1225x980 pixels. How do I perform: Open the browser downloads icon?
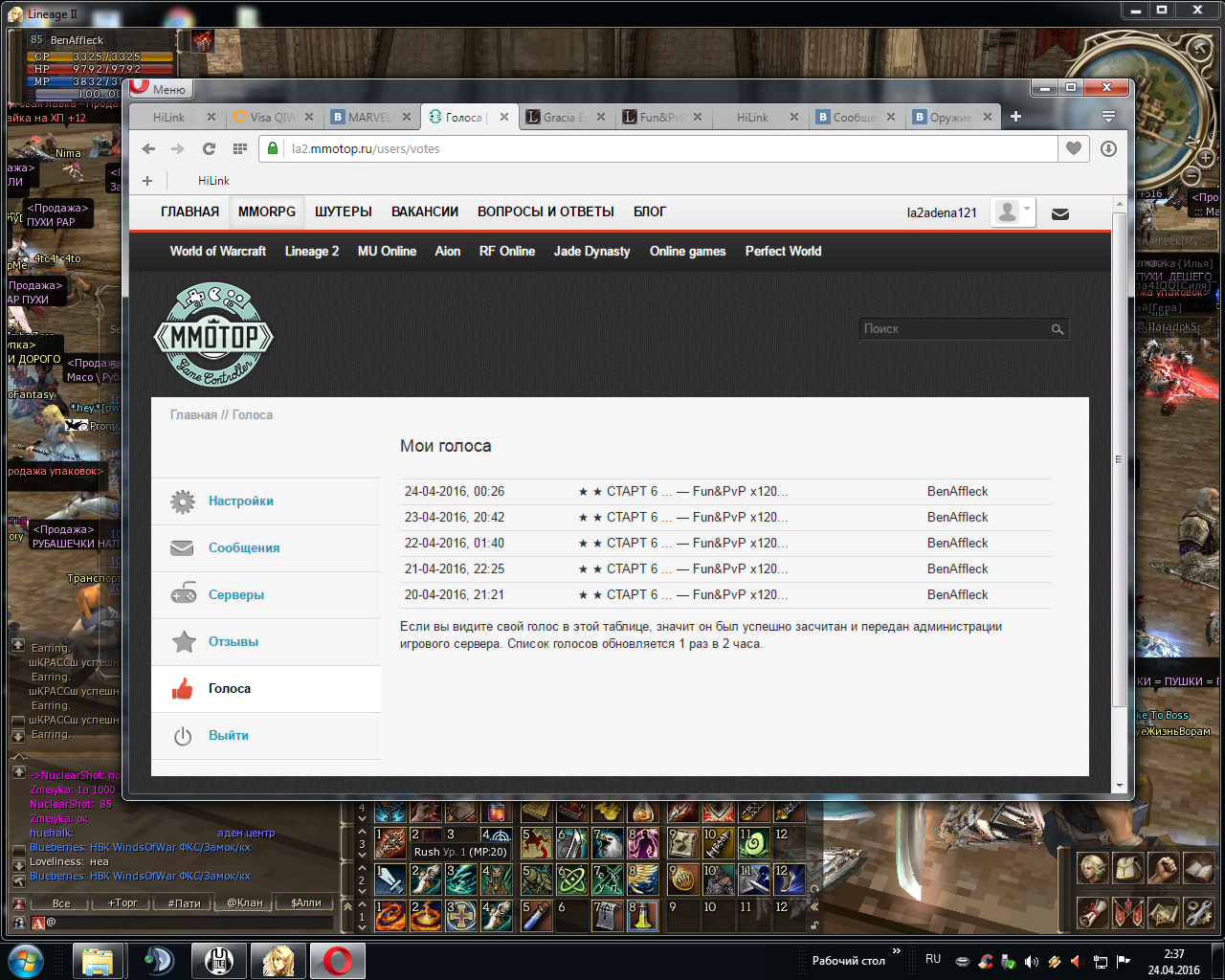click(1108, 148)
